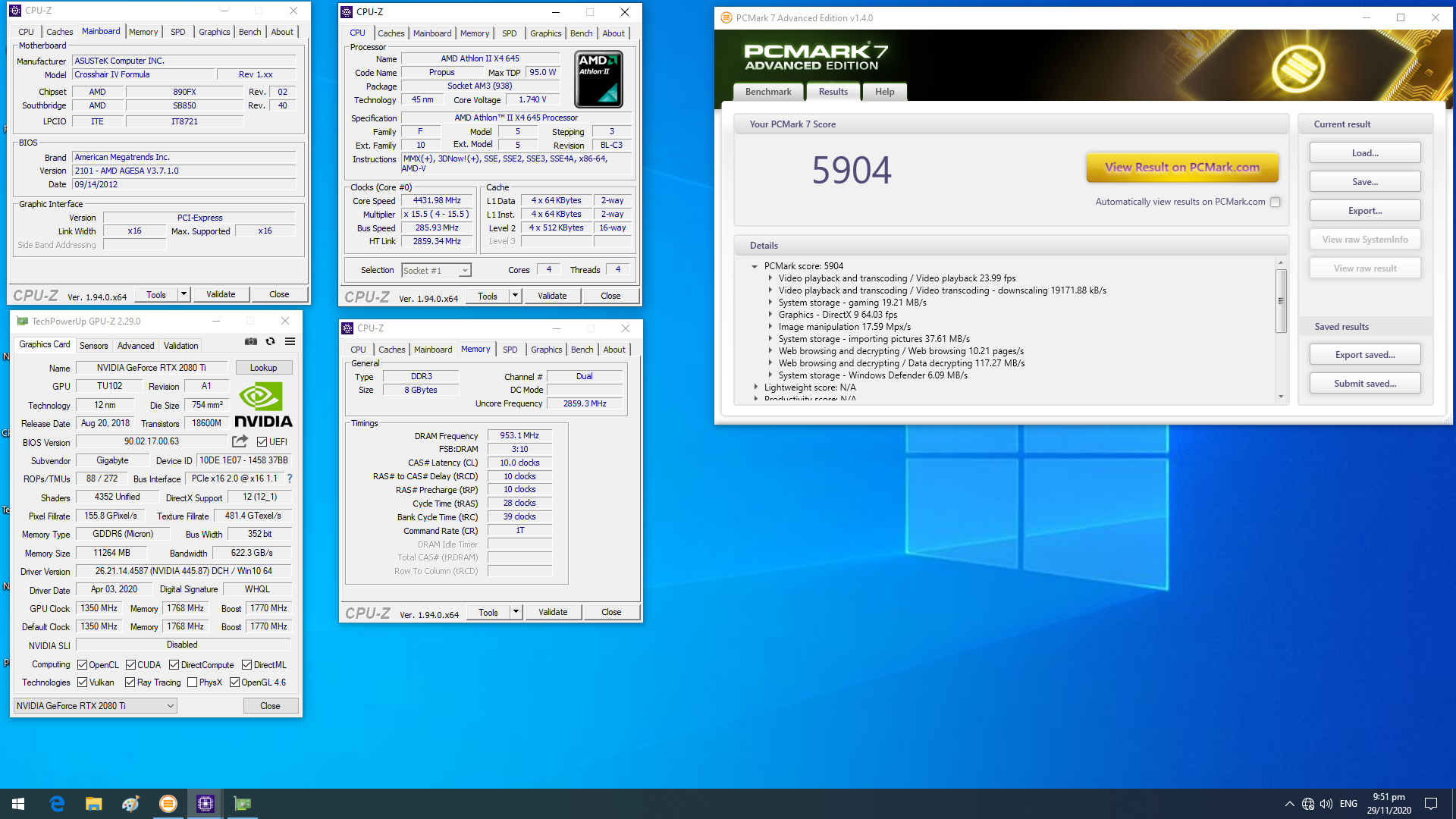Click the PCMark 7 title bar icon
This screenshot has height=819, width=1456.
726,17
